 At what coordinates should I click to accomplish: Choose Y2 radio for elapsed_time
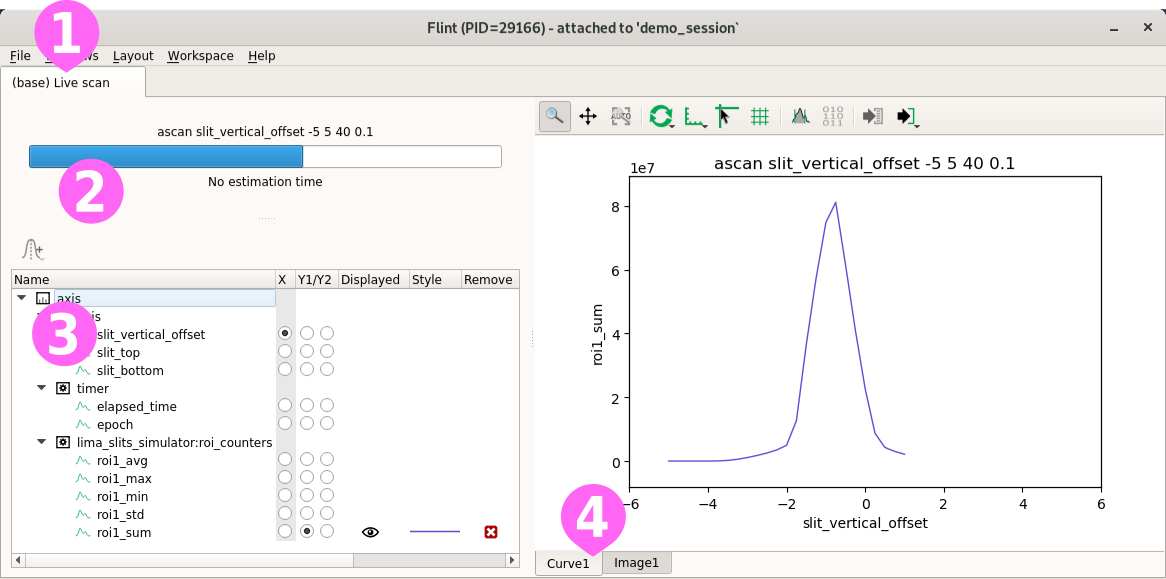pos(326,405)
